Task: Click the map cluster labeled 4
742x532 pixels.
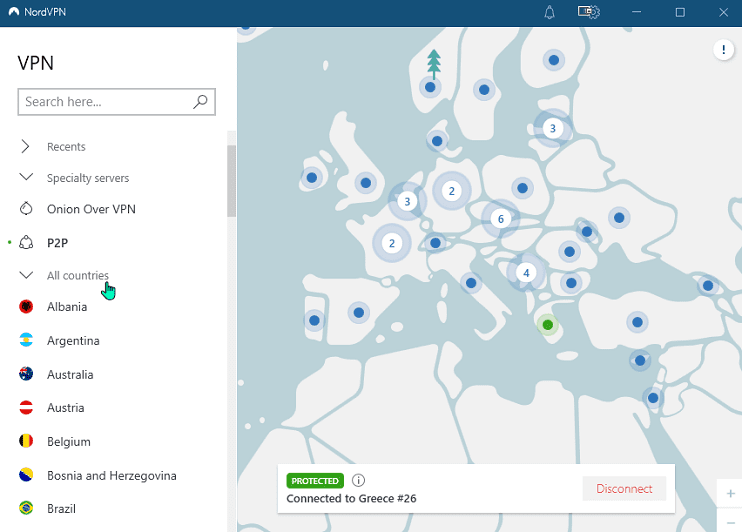Action: 526,273
